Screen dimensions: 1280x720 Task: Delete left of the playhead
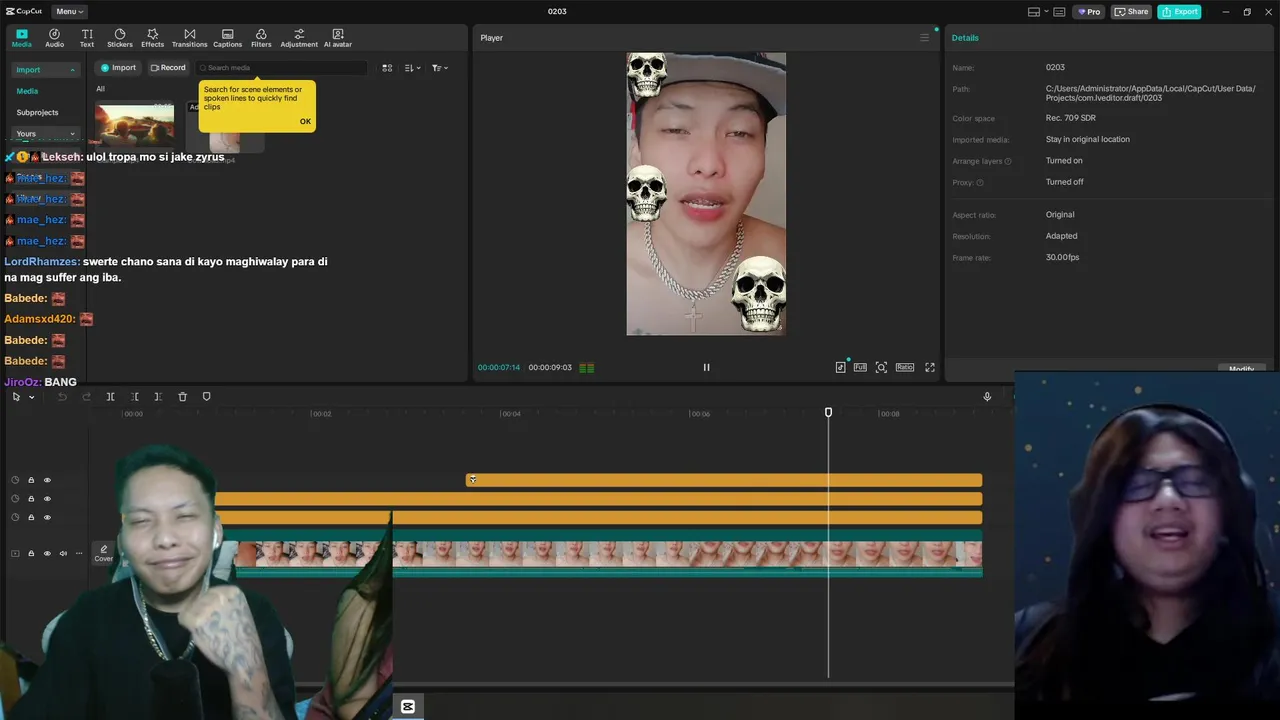[x=134, y=397]
